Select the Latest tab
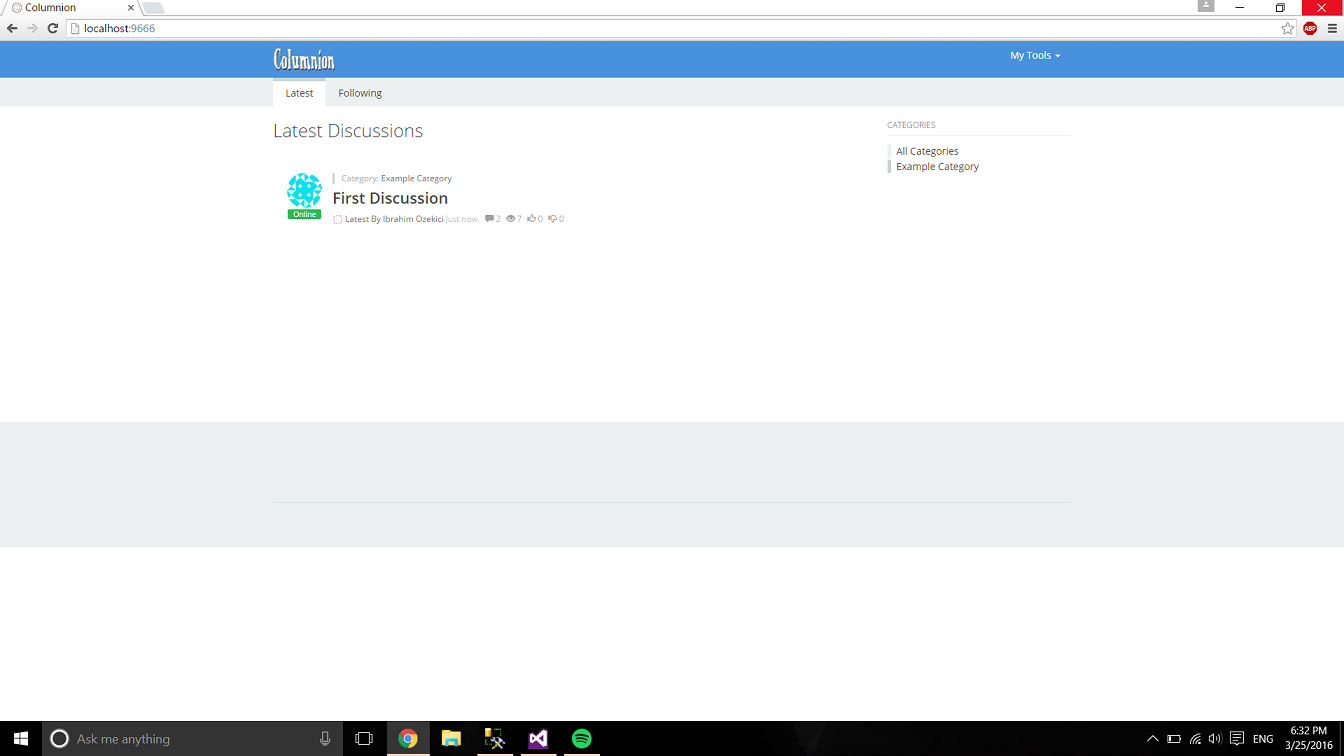This screenshot has height=756, width=1344. pos(299,93)
